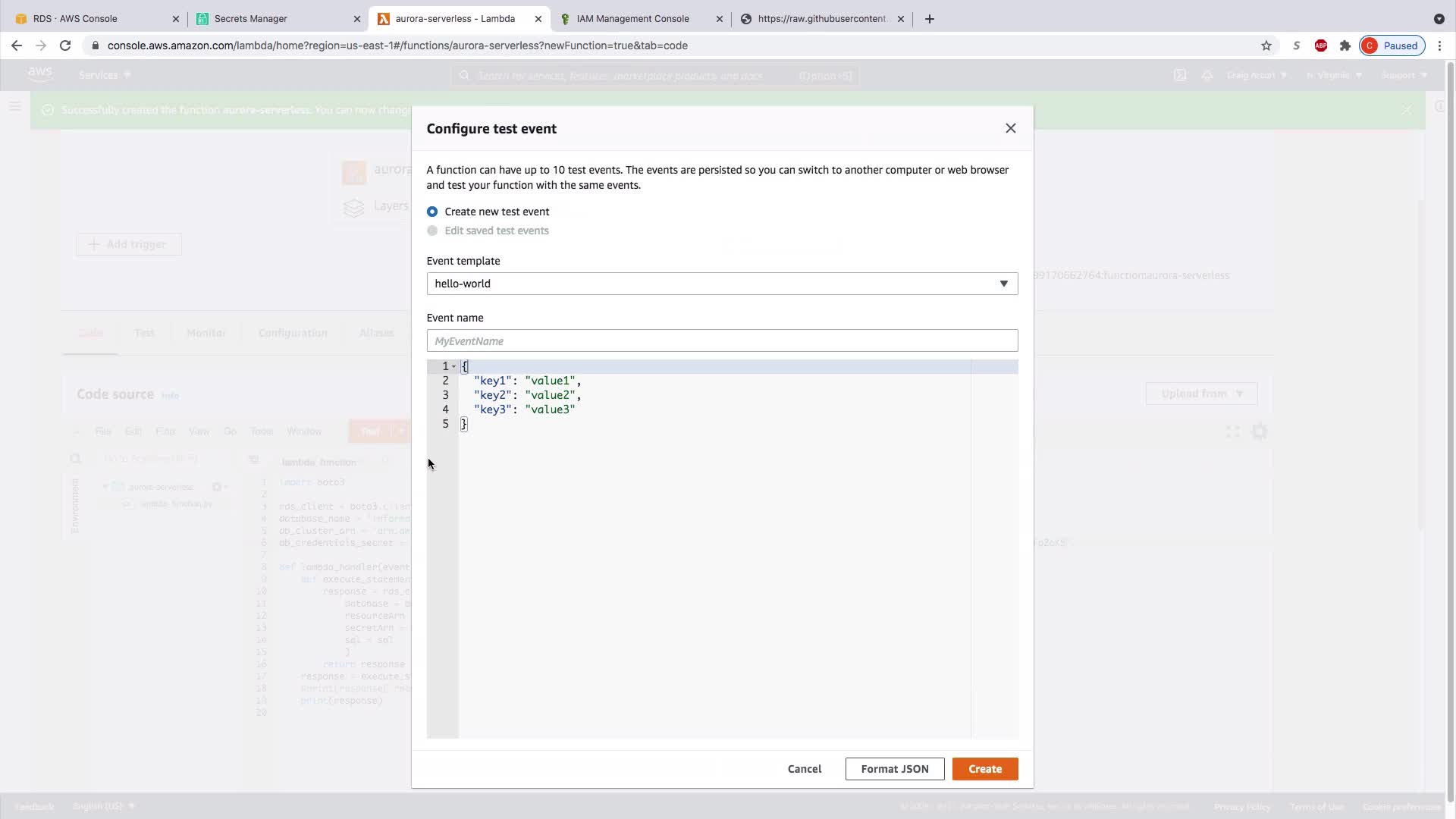Select Edit saved test events radio
The width and height of the screenshot is (1456, 819).
coord(432,231)
